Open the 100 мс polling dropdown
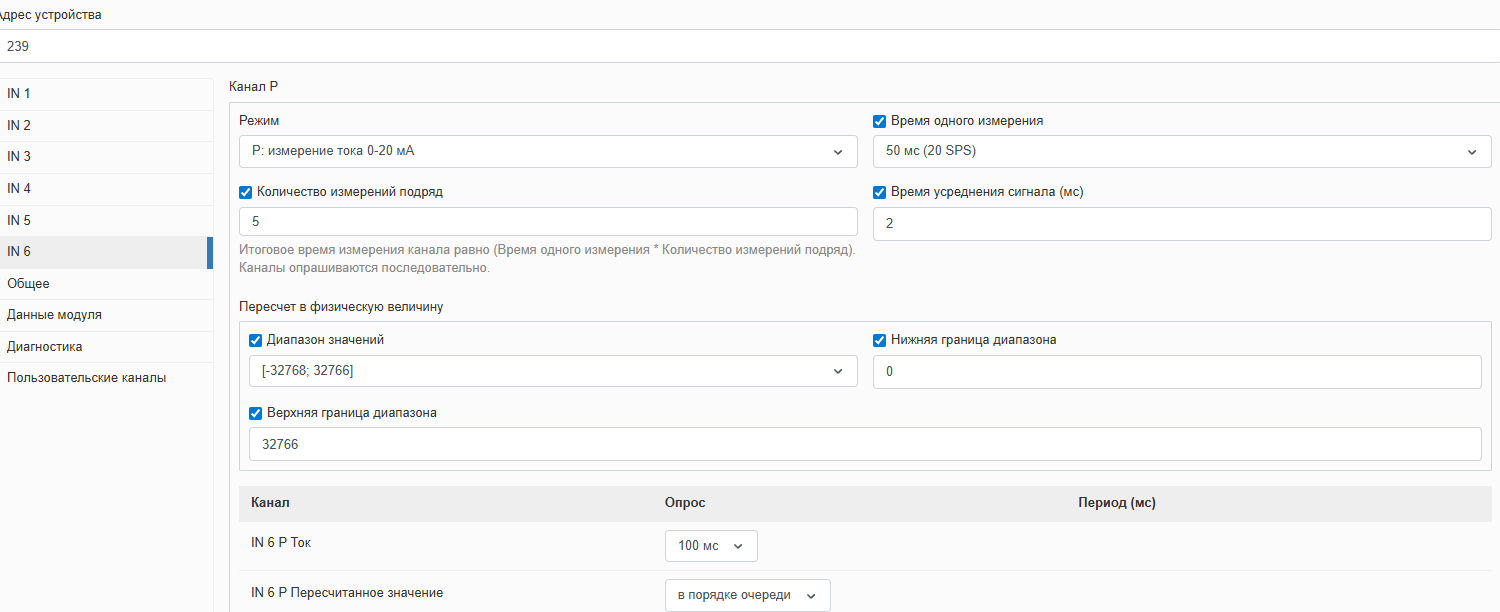 [x=710, y=546]
